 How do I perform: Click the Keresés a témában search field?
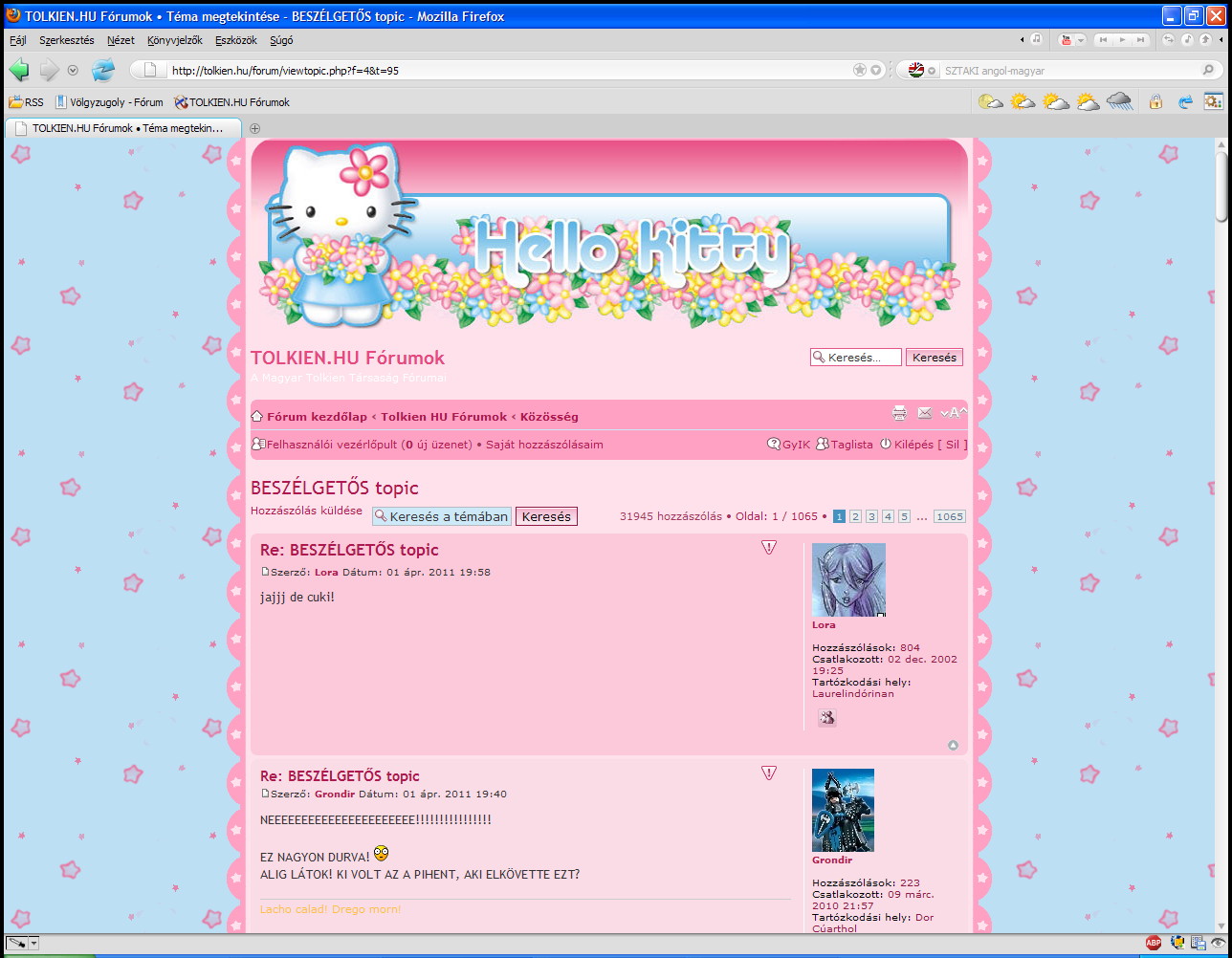coord(442,516)
